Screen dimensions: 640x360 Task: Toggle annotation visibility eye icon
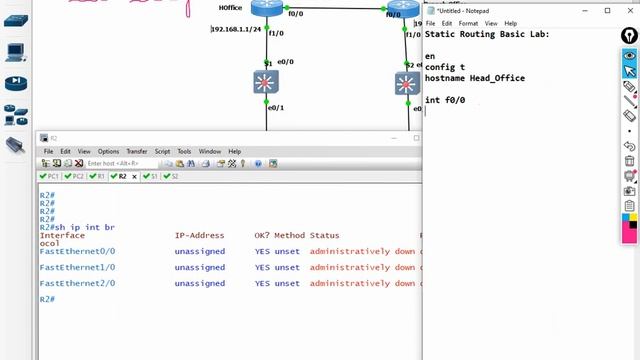(x=629, y=56)
